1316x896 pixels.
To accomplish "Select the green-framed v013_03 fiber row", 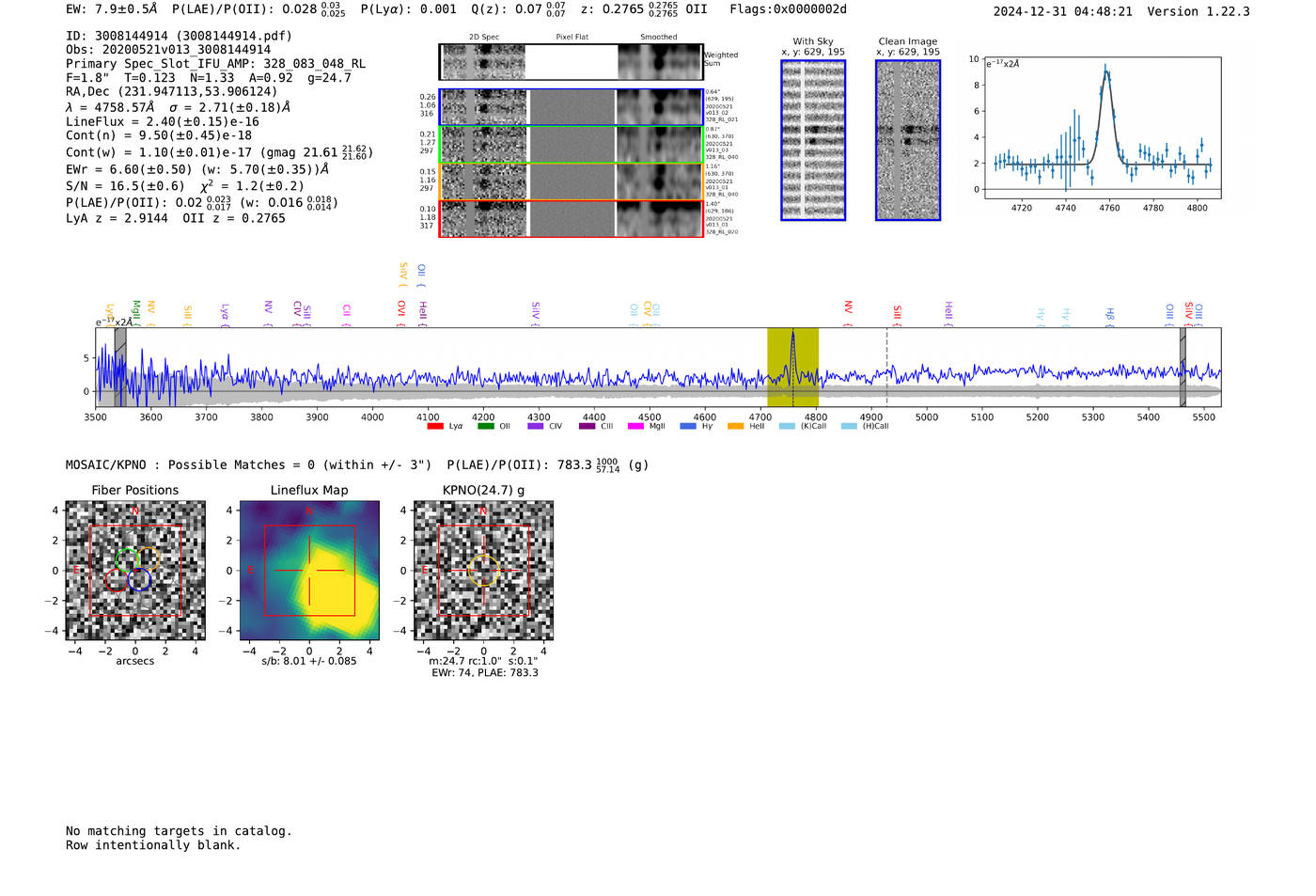I will 572,144.
